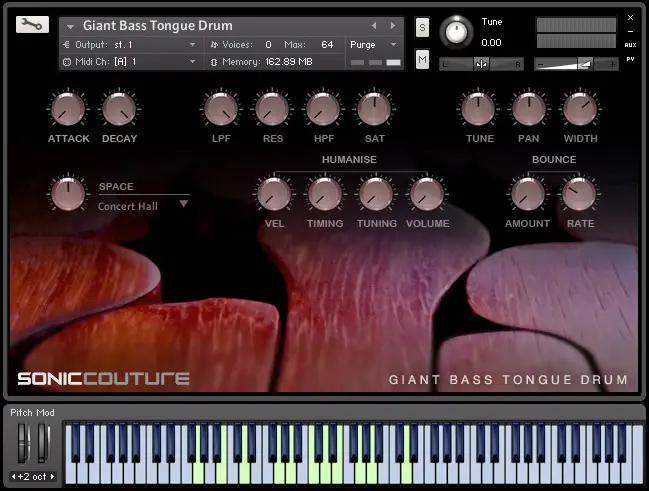649x491 pixels.
Task: Toggle the AUX button
Action: click(630, 45)
